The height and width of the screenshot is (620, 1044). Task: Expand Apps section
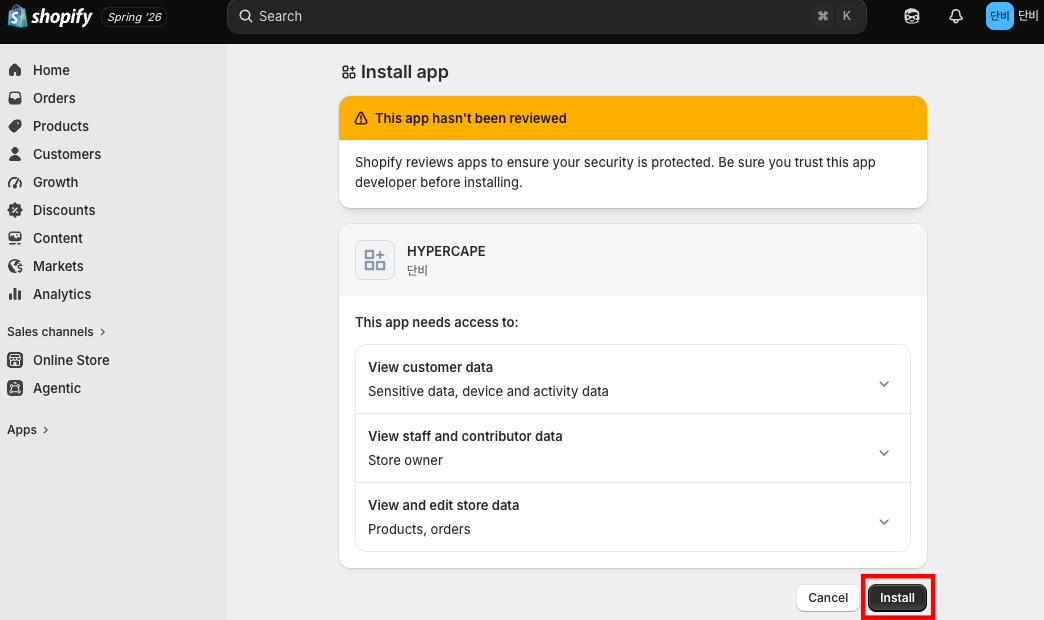(x=28, y=430)
